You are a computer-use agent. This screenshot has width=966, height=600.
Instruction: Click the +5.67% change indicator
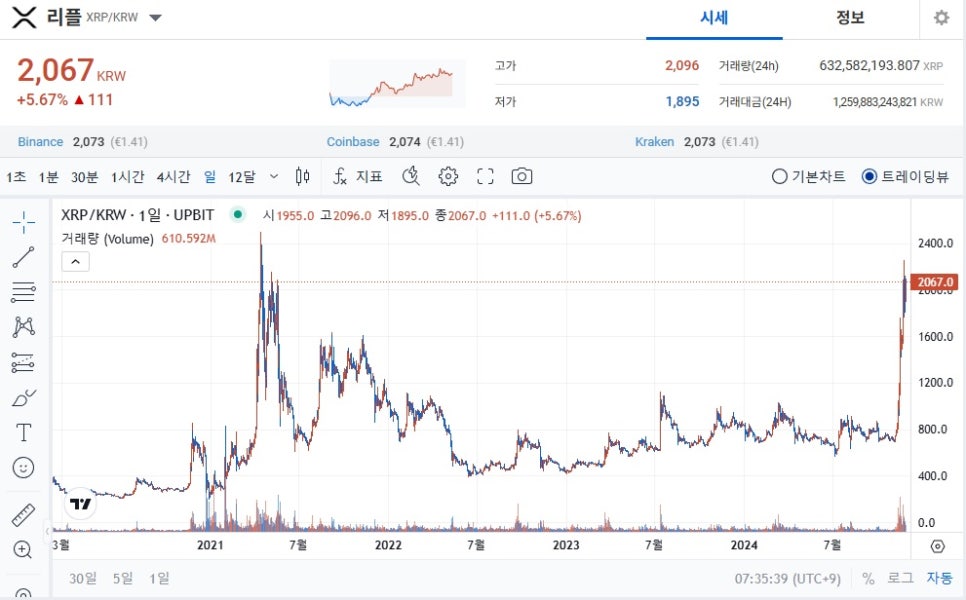42,100
